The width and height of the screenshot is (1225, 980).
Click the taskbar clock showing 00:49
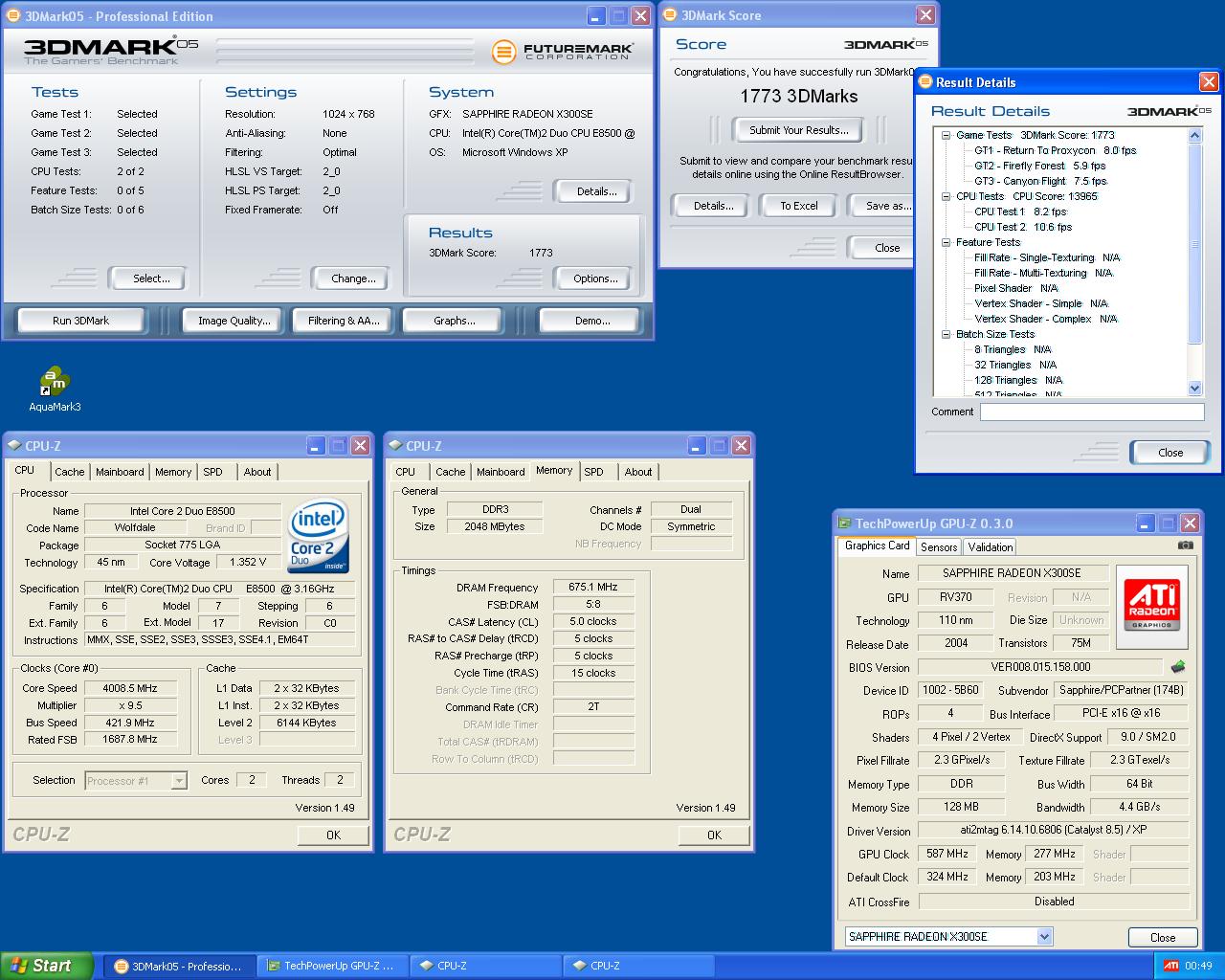click(x=1198, y=966)
